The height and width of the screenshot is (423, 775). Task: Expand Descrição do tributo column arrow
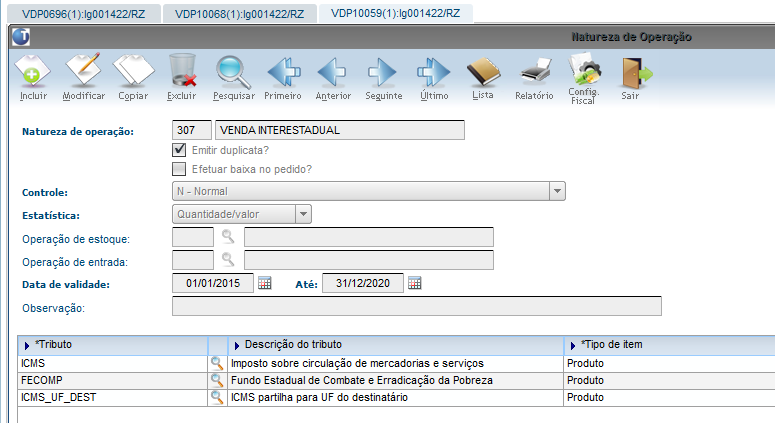tap(237, 345)
